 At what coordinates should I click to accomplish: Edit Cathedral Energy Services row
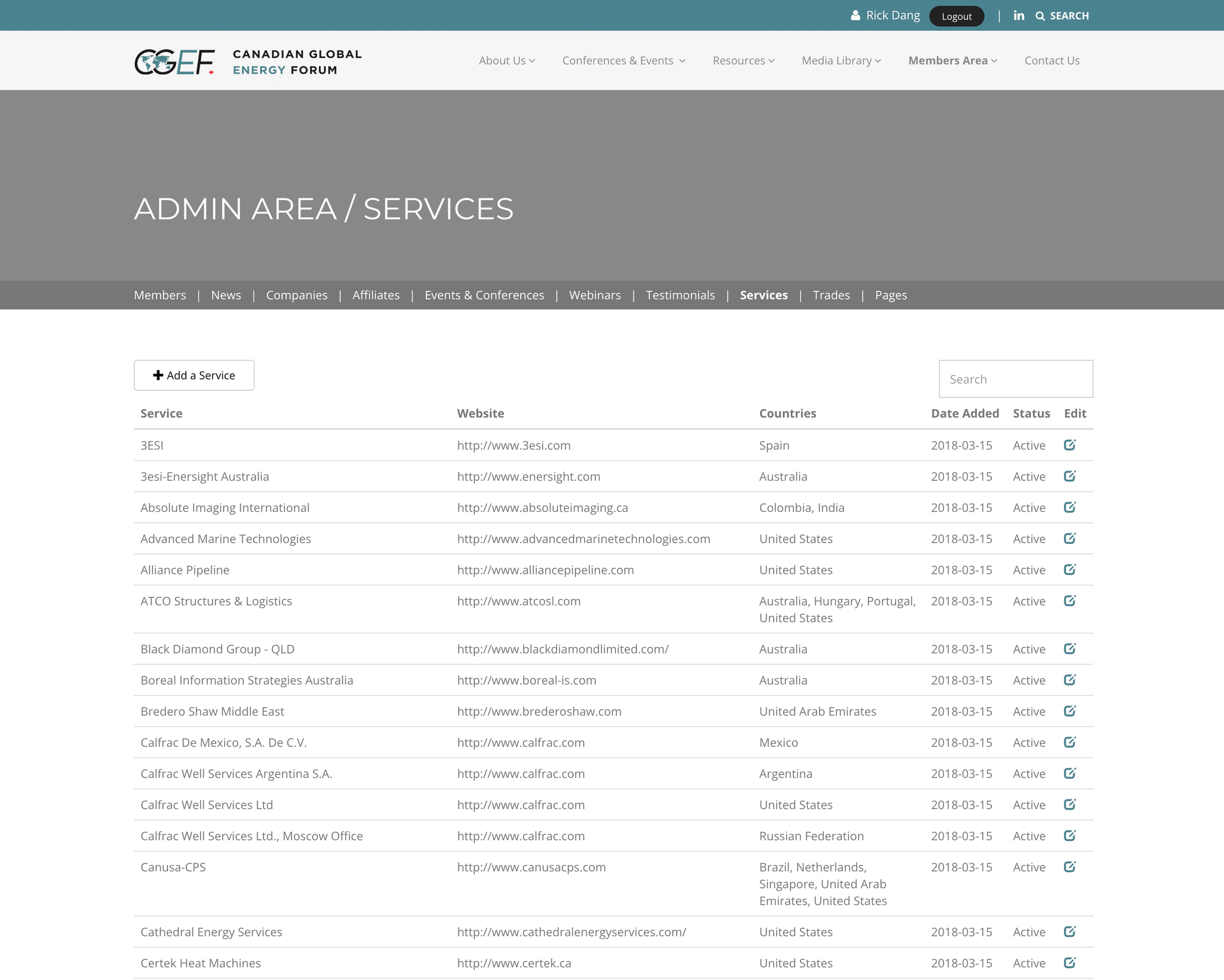1069,932
